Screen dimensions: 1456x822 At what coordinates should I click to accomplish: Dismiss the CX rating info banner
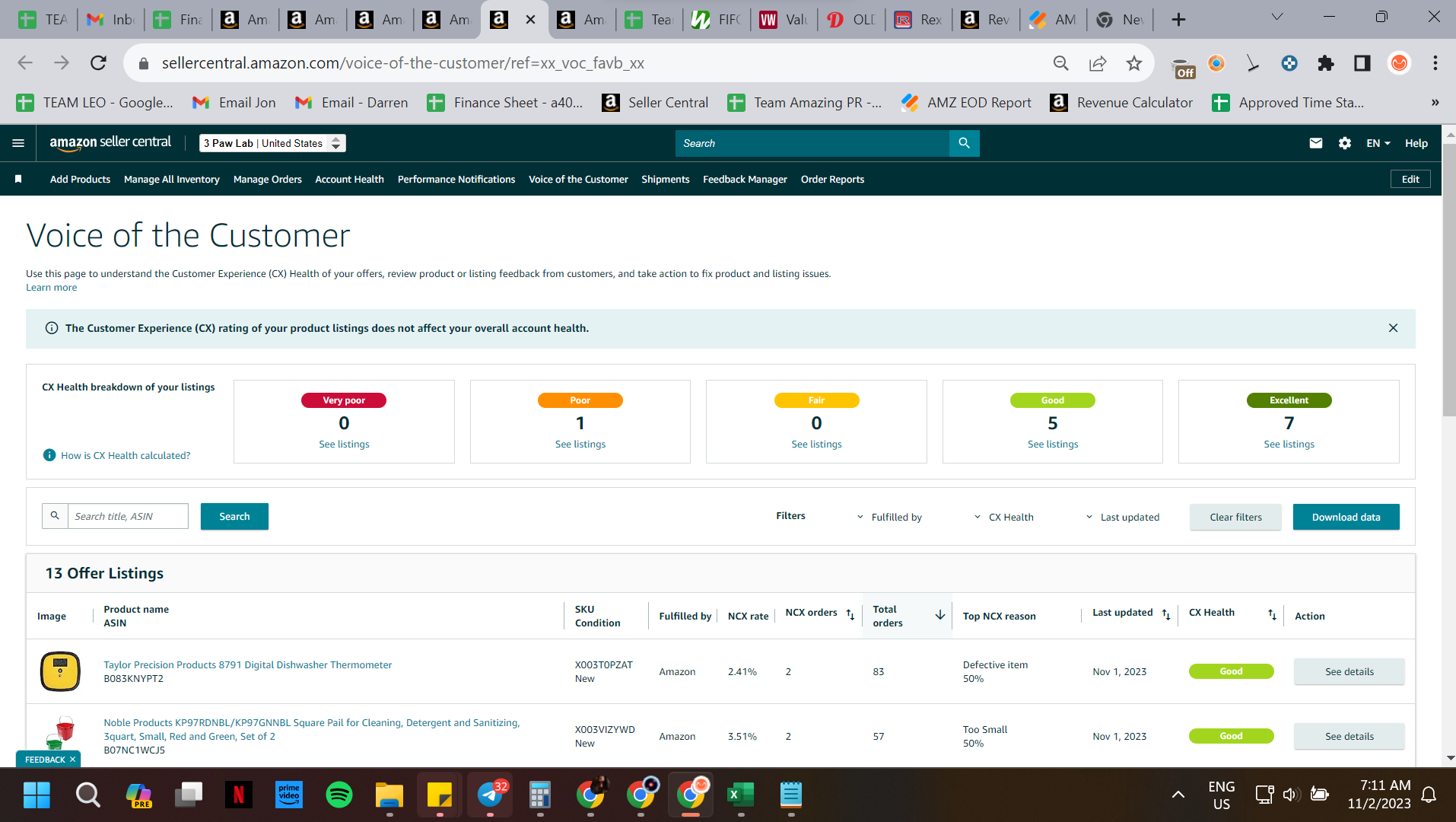(1393, 328)
